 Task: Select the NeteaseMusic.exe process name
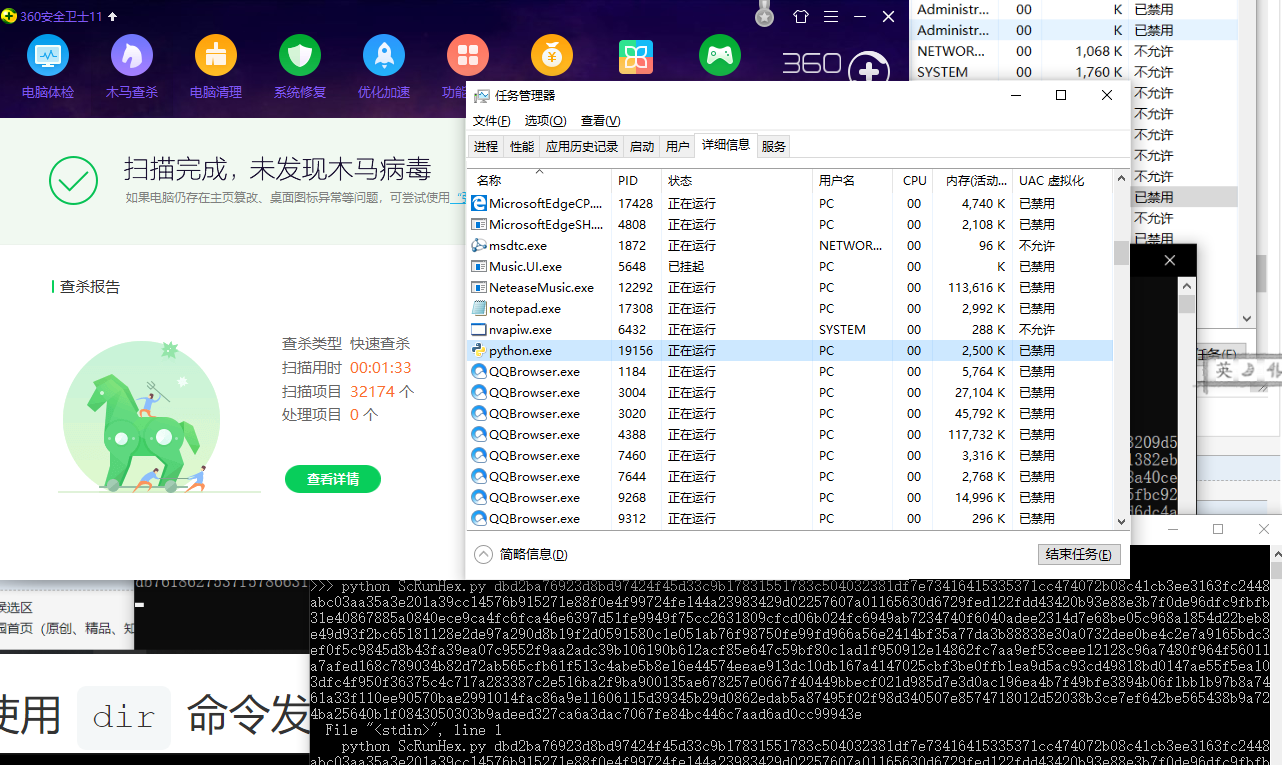tap(541, 288)
